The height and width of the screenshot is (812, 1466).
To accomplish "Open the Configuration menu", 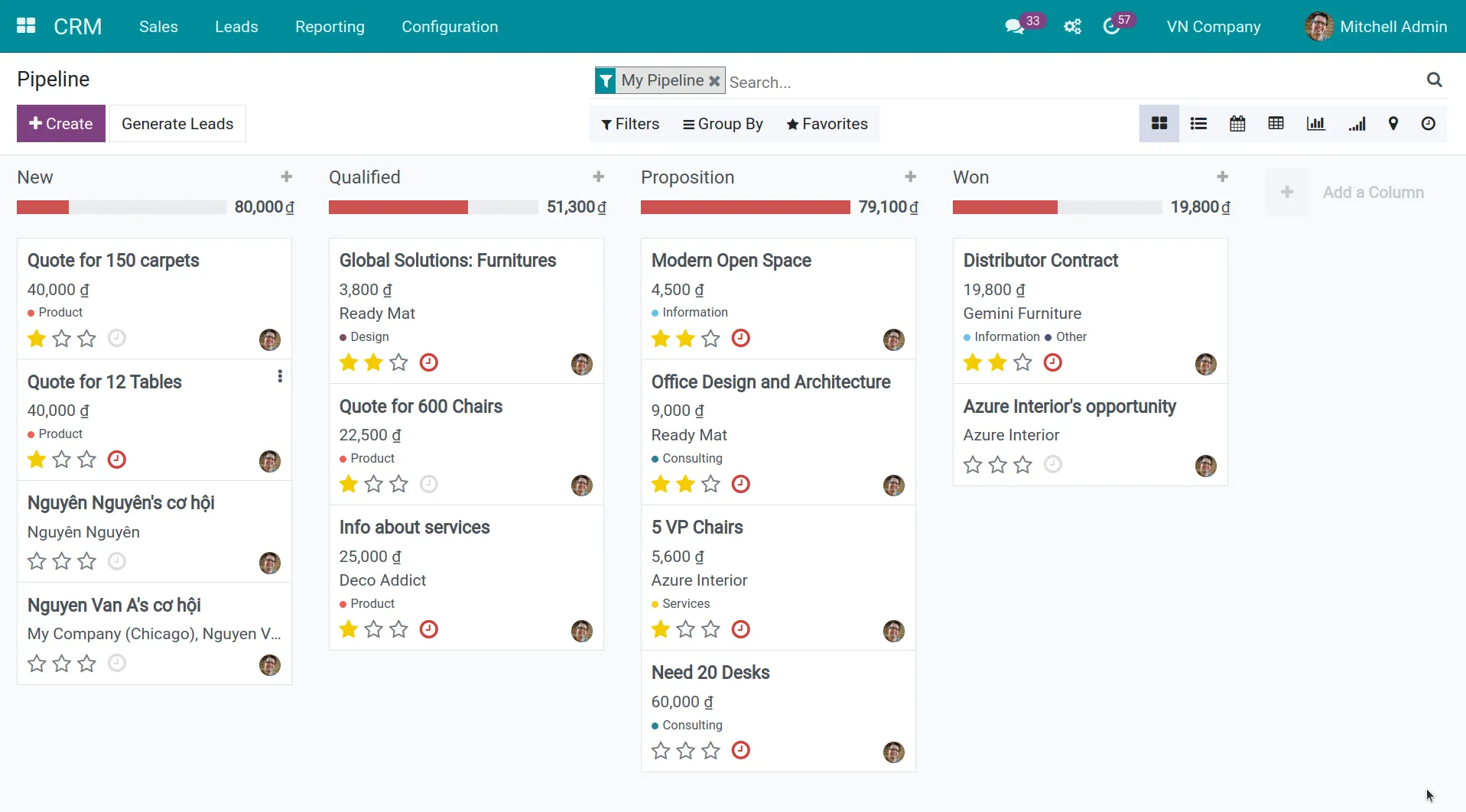I will tap(450, 26).
